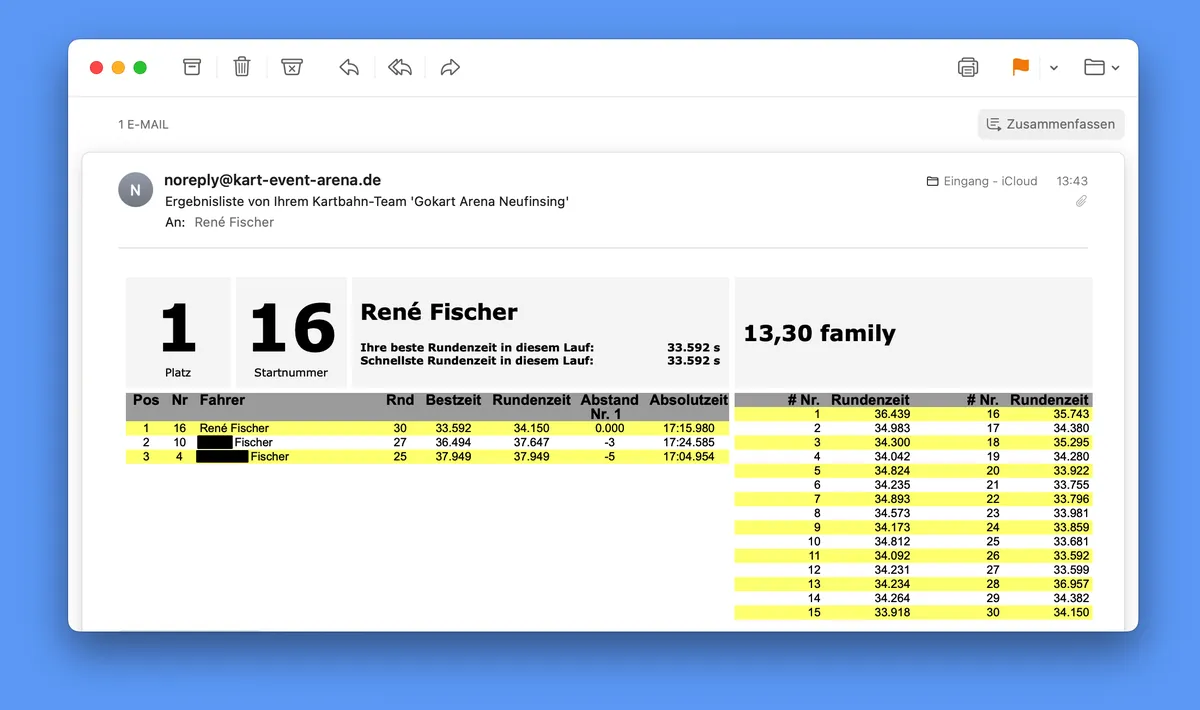Click the Zusammenfassen button
Screen dimensions: 1200x710
[1050, 124]
